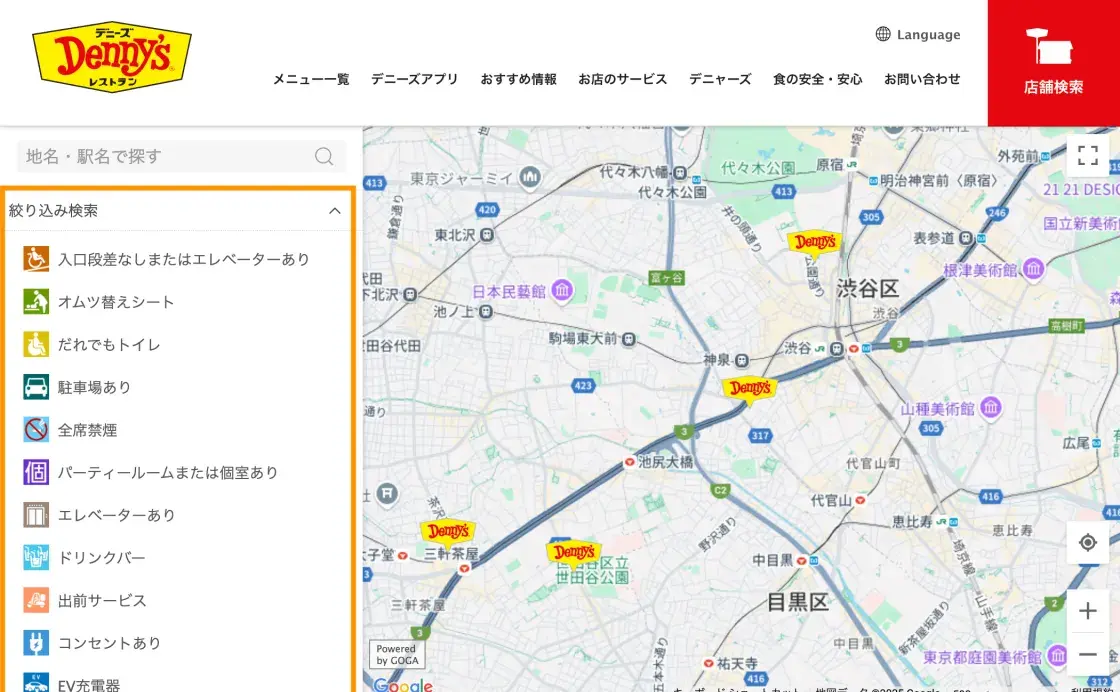Click 代官山 station label on map
Image resolution: width=1120 pixels, height=692 pixels.
click(x=831, y=501)
